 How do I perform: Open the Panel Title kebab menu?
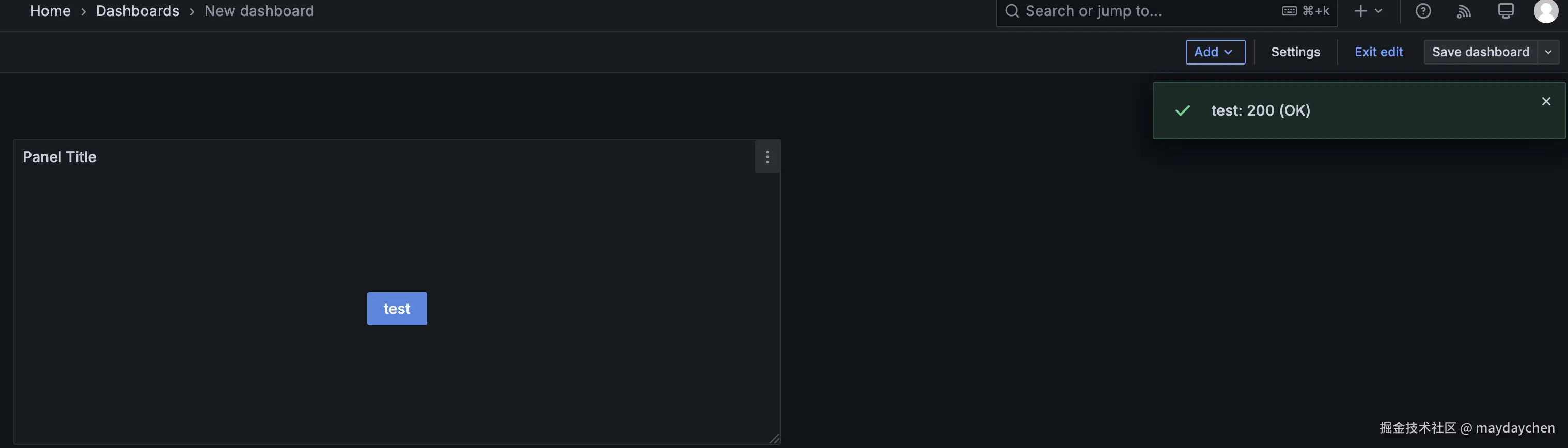(767, 156)
